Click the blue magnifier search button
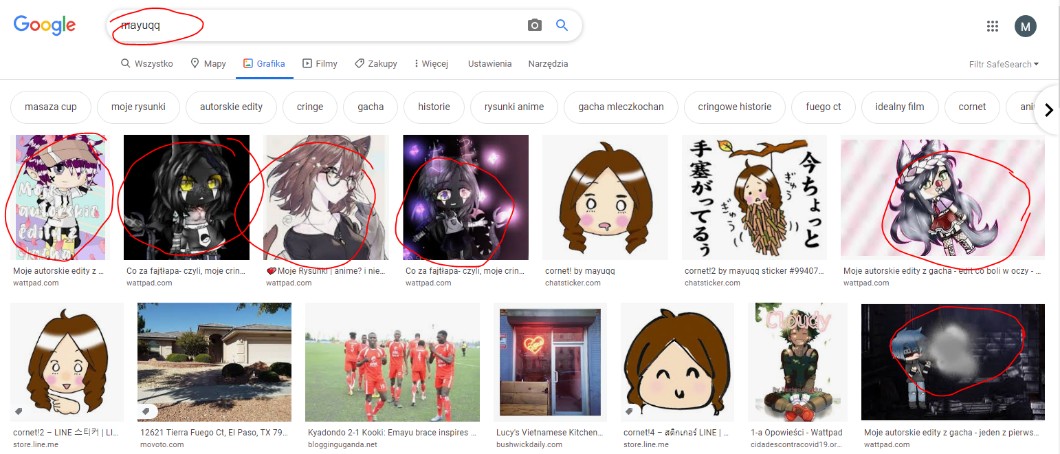The image size is (1060, 454). tap(562, 26)
